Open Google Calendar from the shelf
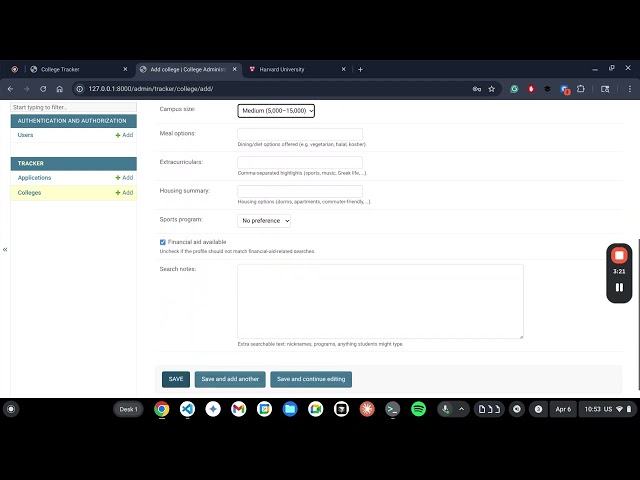The width and height of the screenshot is (640, 480). [x=264, y=409]
